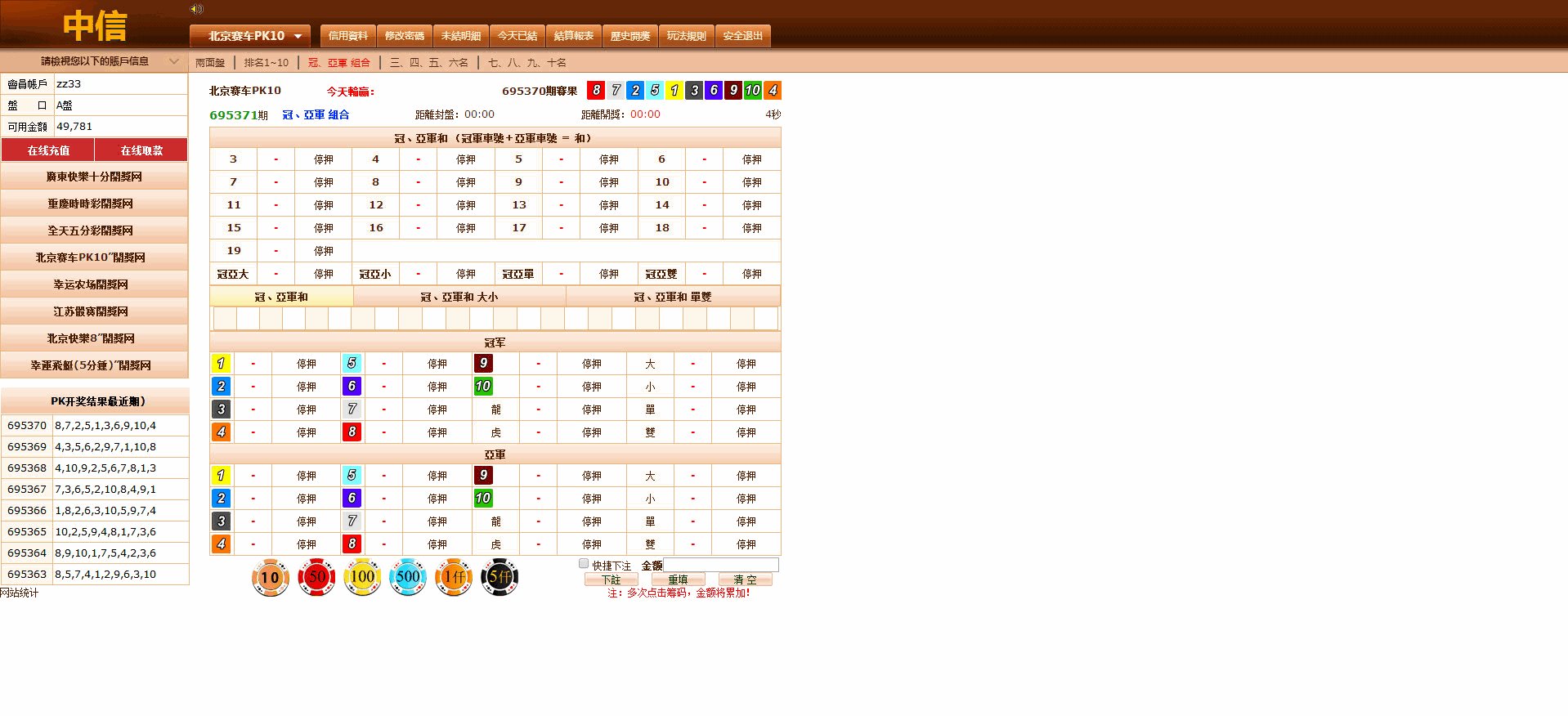Open the 北京赛车PK10 game dropdown

tap(250, 36)
